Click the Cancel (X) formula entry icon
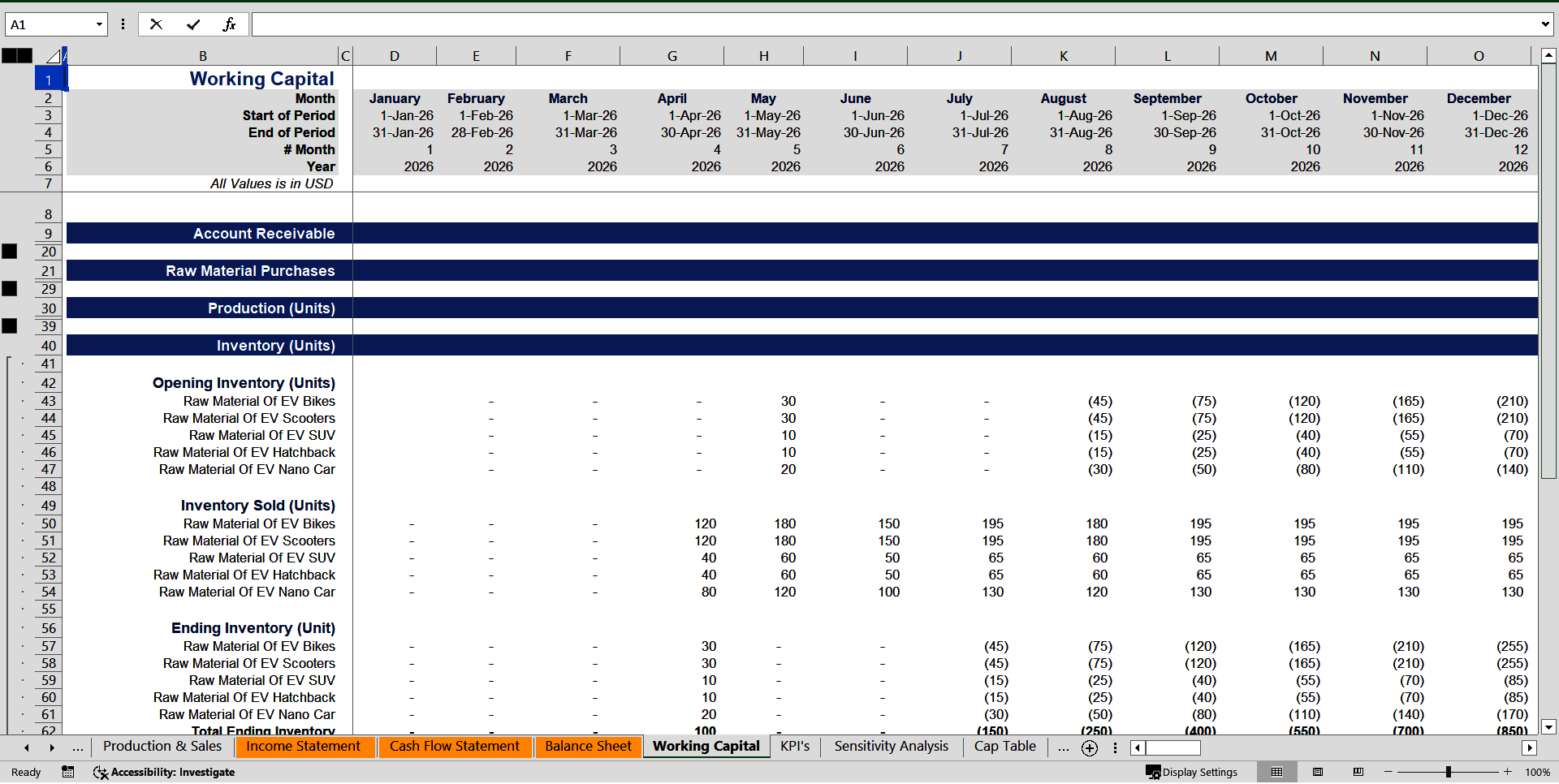This screenshot has width=1559, height=784. (156, 24)
